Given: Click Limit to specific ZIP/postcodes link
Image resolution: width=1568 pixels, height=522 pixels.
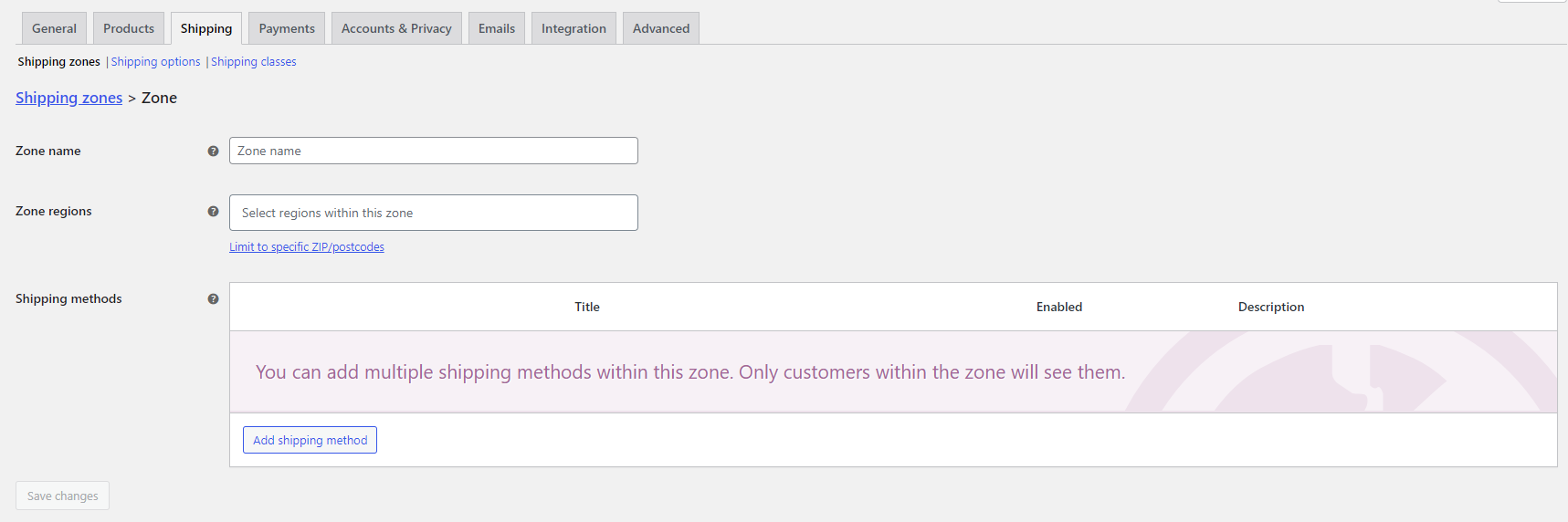Looking at the screenshot, I should tap(307, 247).
